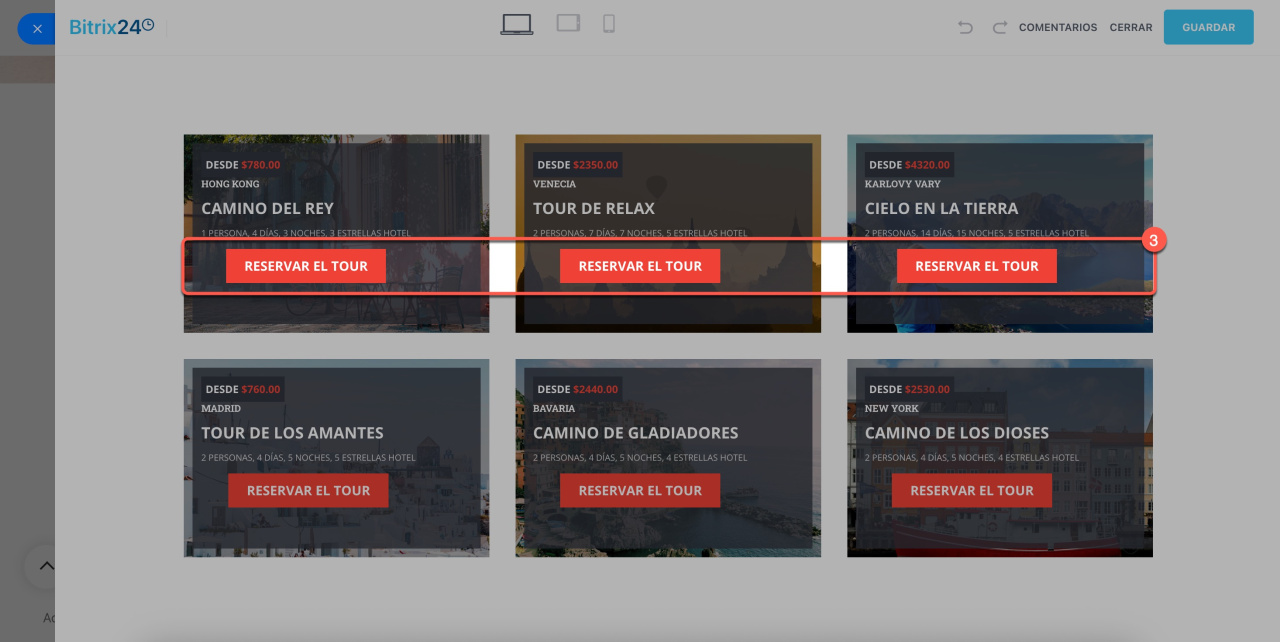Screen dimensions: 1280x642
Task: Reserve the Cielo en la Tierra tour
Action: [976, 266]
